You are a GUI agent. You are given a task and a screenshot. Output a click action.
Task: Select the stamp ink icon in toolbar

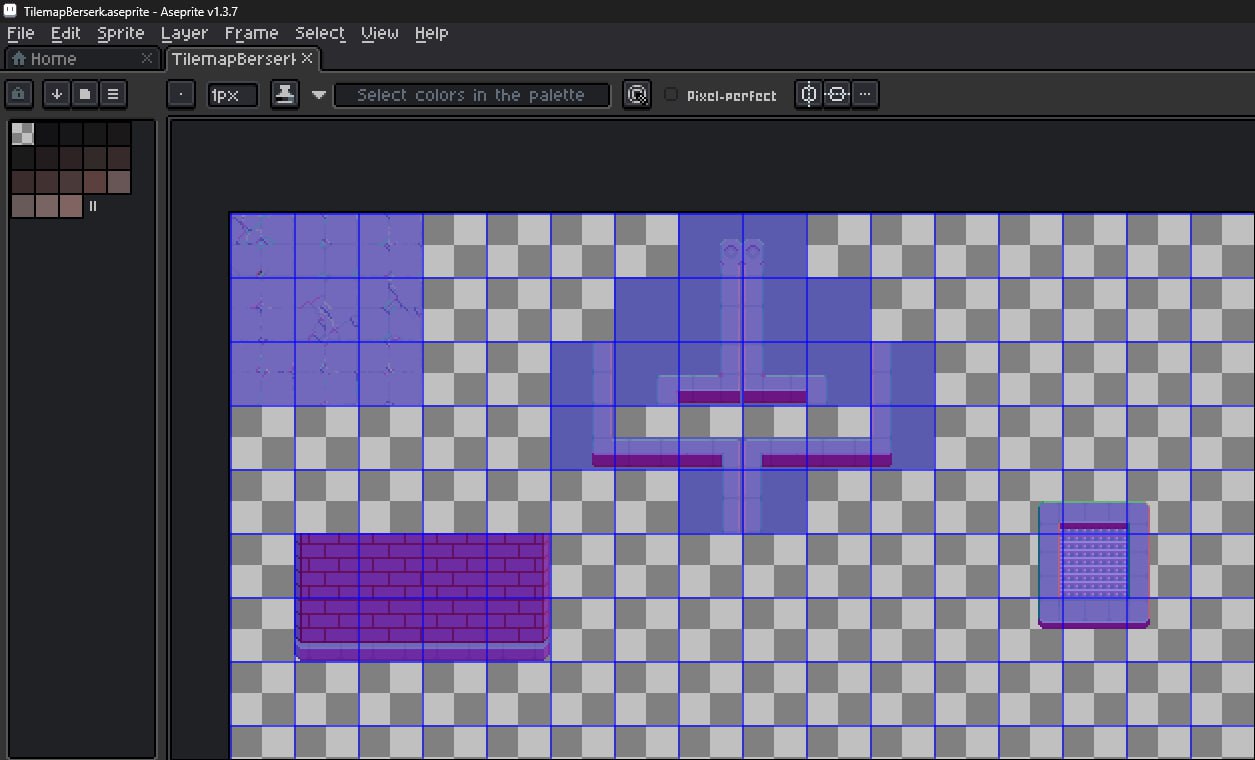coord(285,95)
